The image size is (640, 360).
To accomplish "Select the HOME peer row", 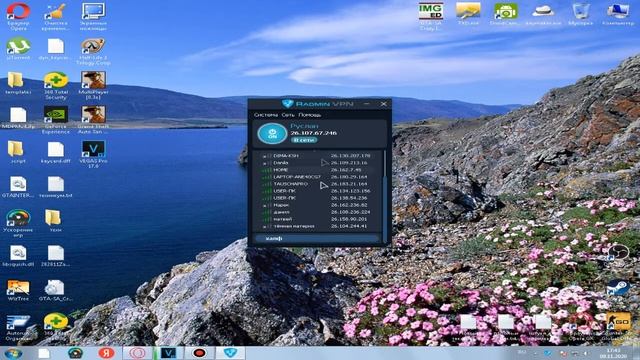I will (x=319, y=170).
